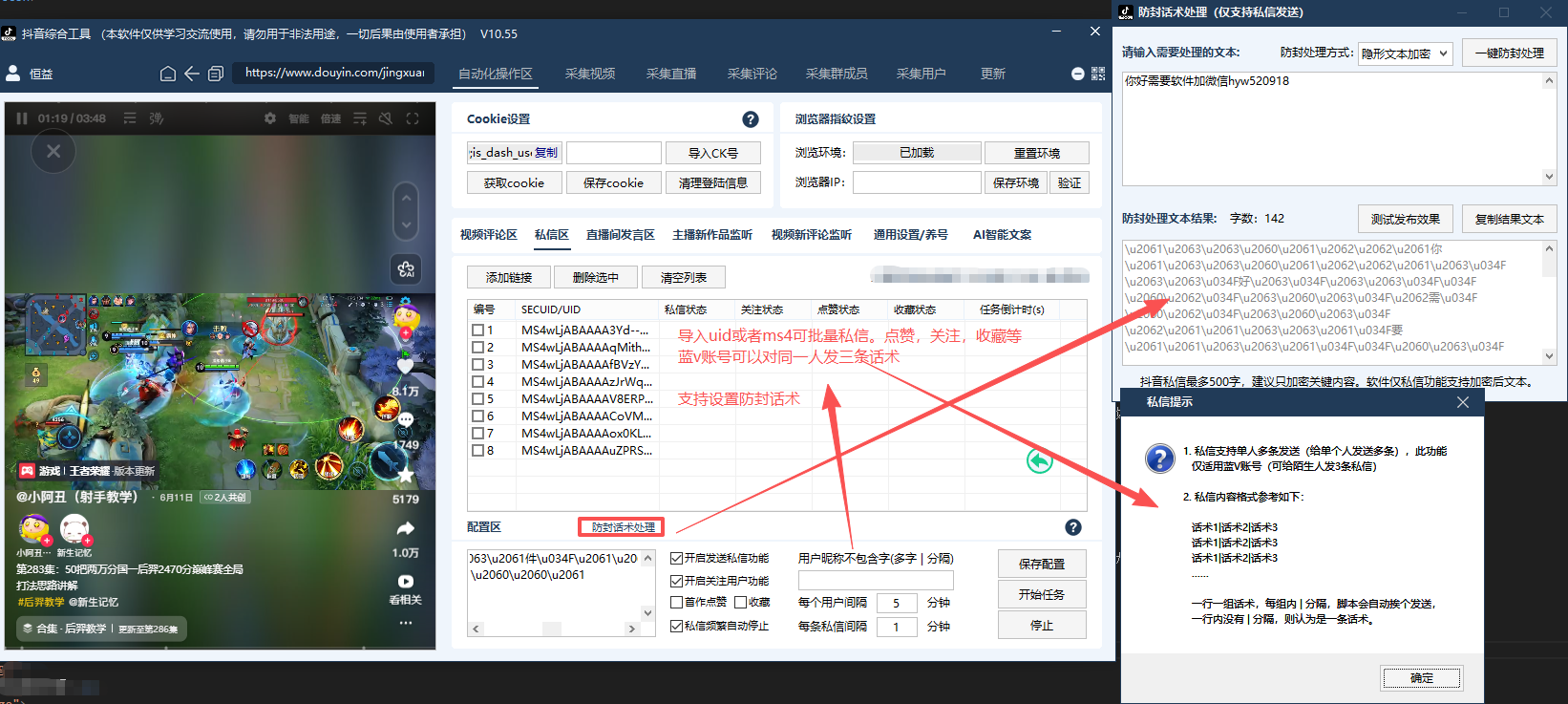
Task: Click 一键防封处理 button
Action: [x=1509, y=53]
